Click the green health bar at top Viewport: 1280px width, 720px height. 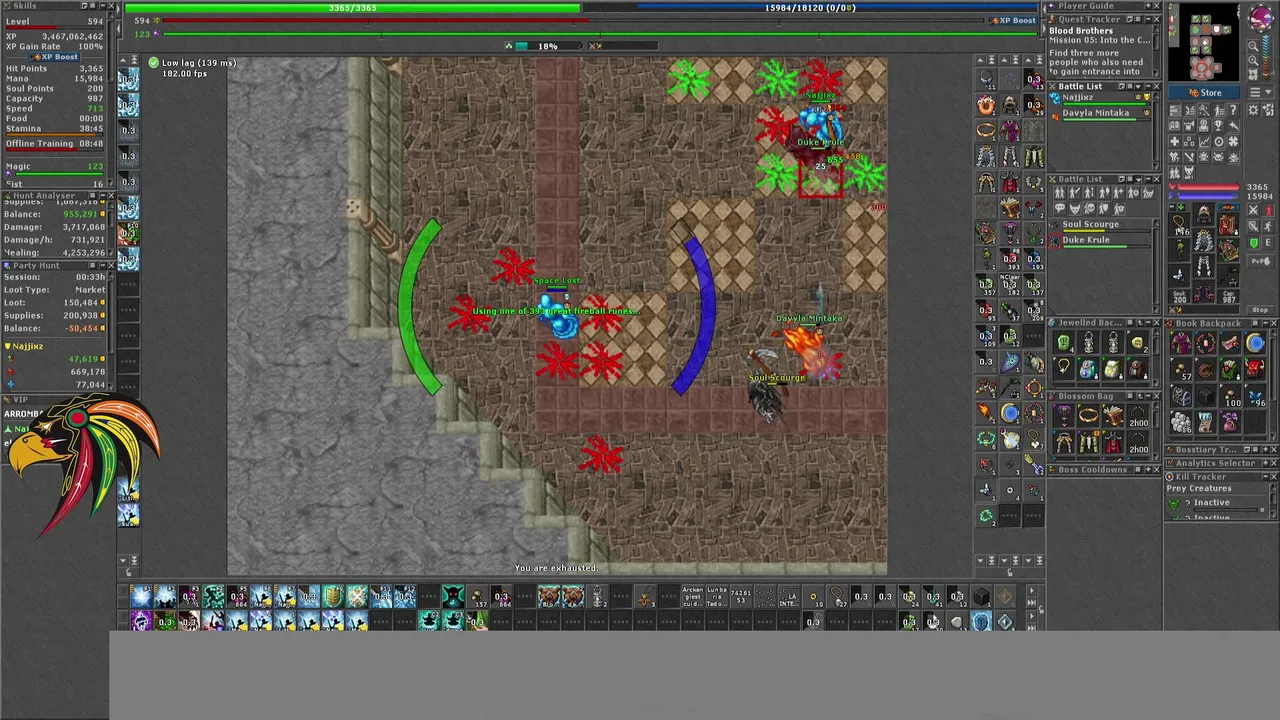click(x=352, y=8)
